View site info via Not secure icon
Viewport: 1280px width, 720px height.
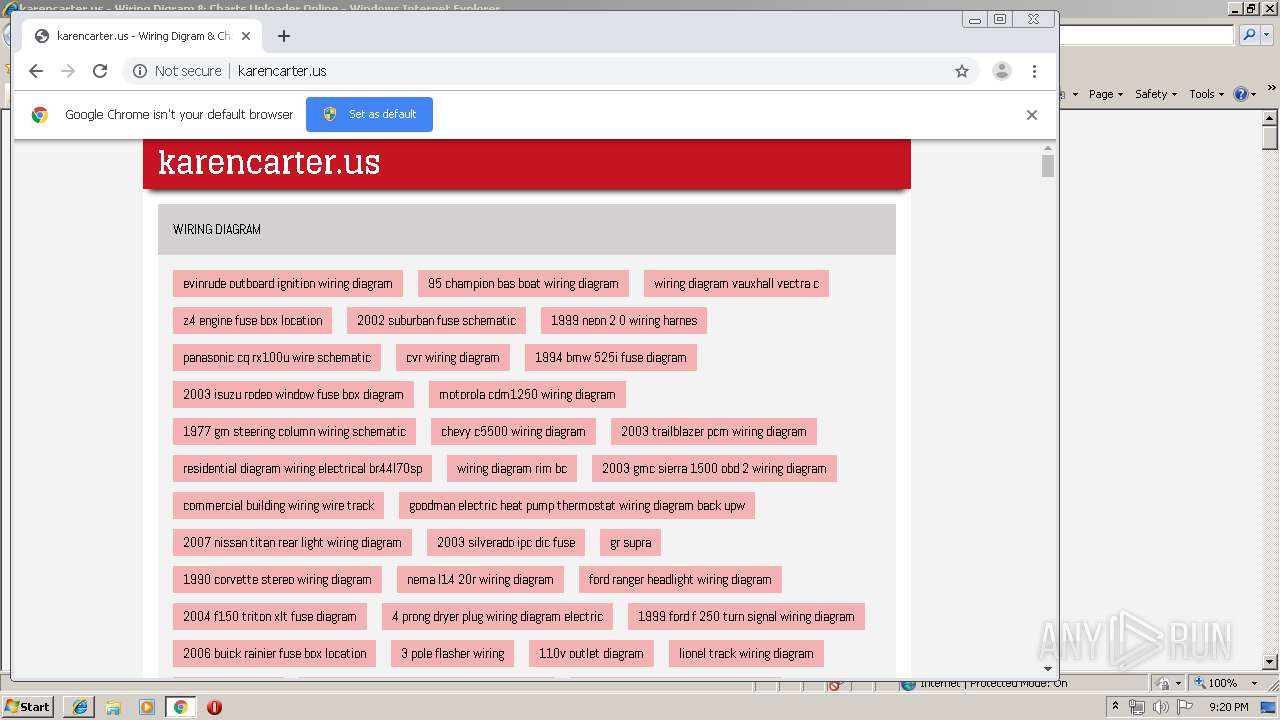click(x=140, y=71)
